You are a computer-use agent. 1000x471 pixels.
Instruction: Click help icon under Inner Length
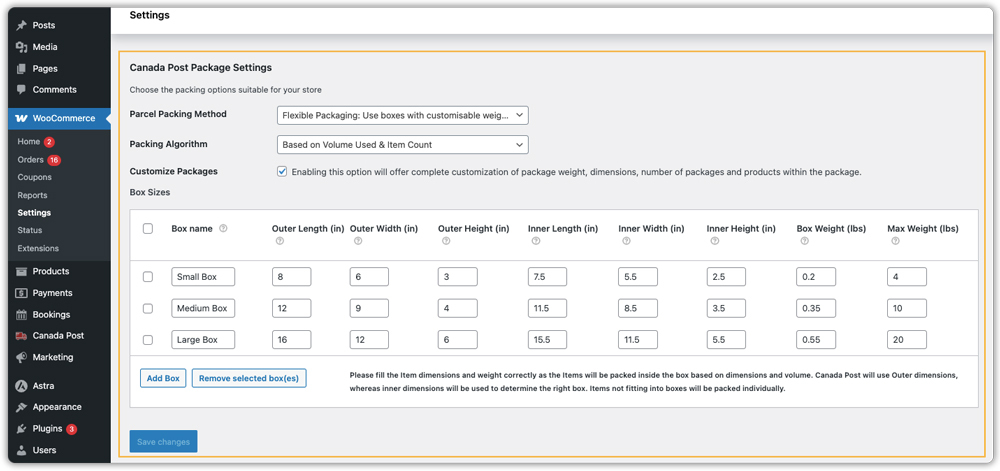tap(536, 242)
